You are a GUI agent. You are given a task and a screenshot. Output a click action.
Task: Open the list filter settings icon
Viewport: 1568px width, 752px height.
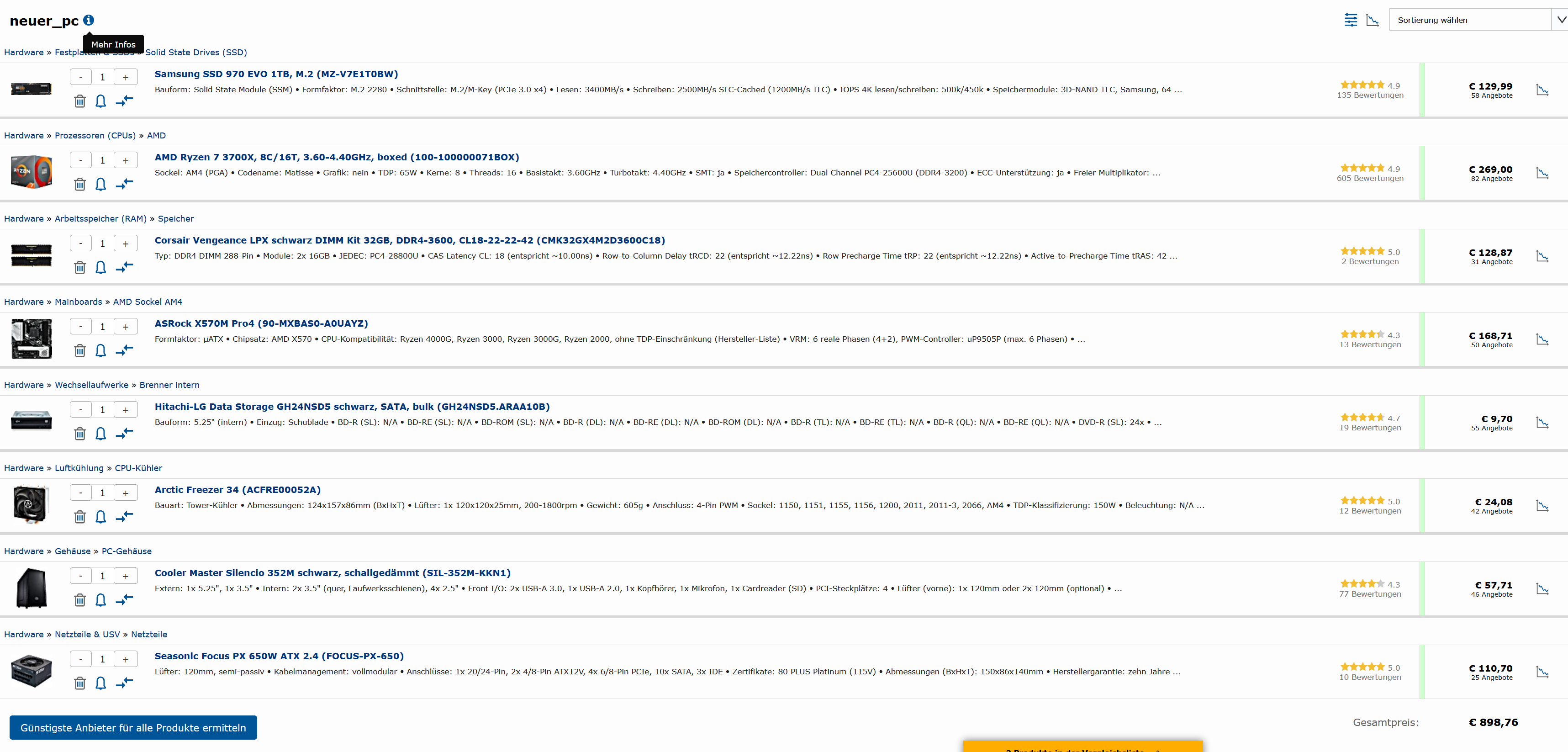[1350, 20]
